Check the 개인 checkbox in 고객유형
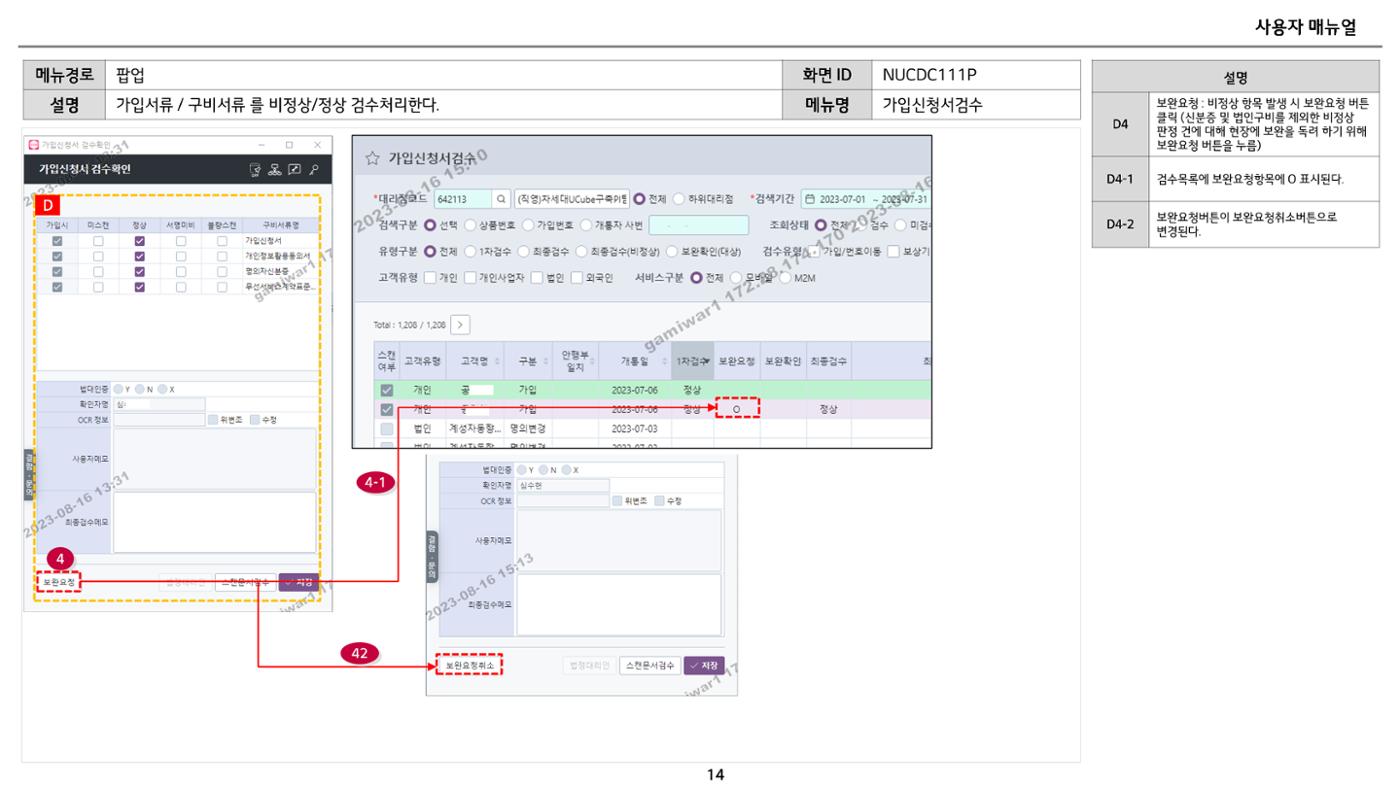This screenshot has height=788, width=1400. pos(430,277)
